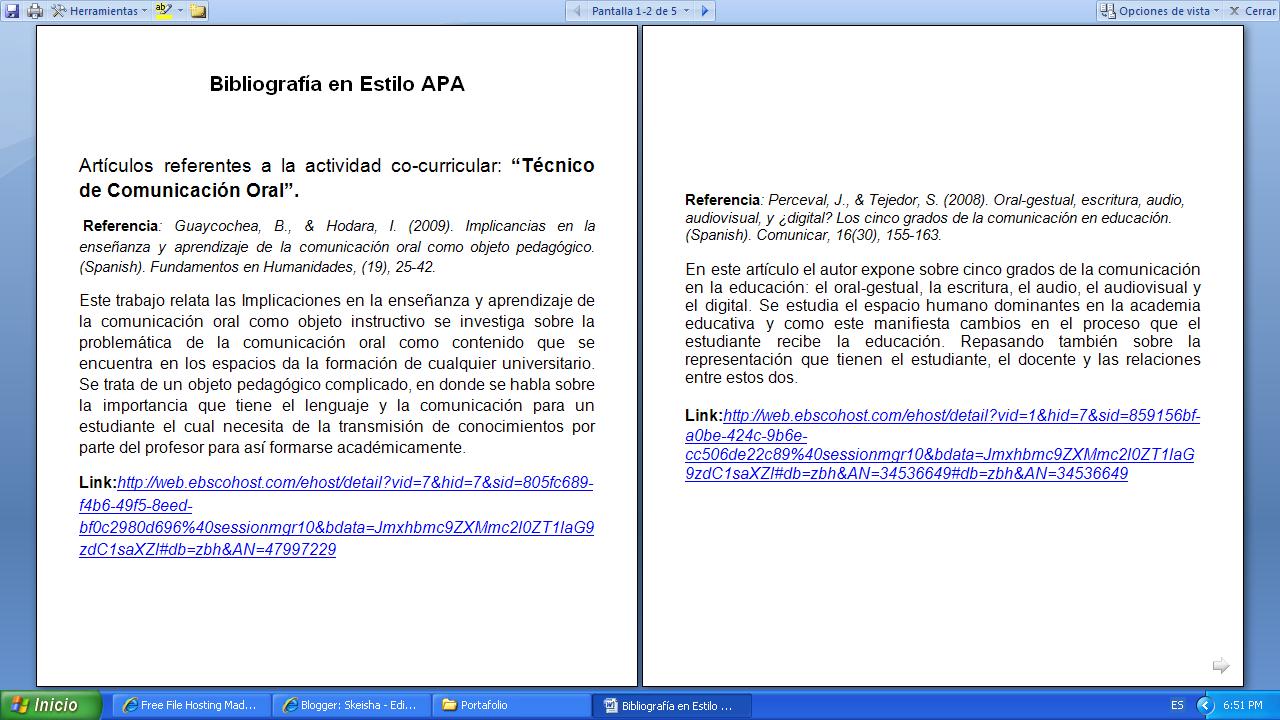Open the highlighter color selector
Image resolution: width=1280 pixels, height=720 pixels.
[180, 10]
